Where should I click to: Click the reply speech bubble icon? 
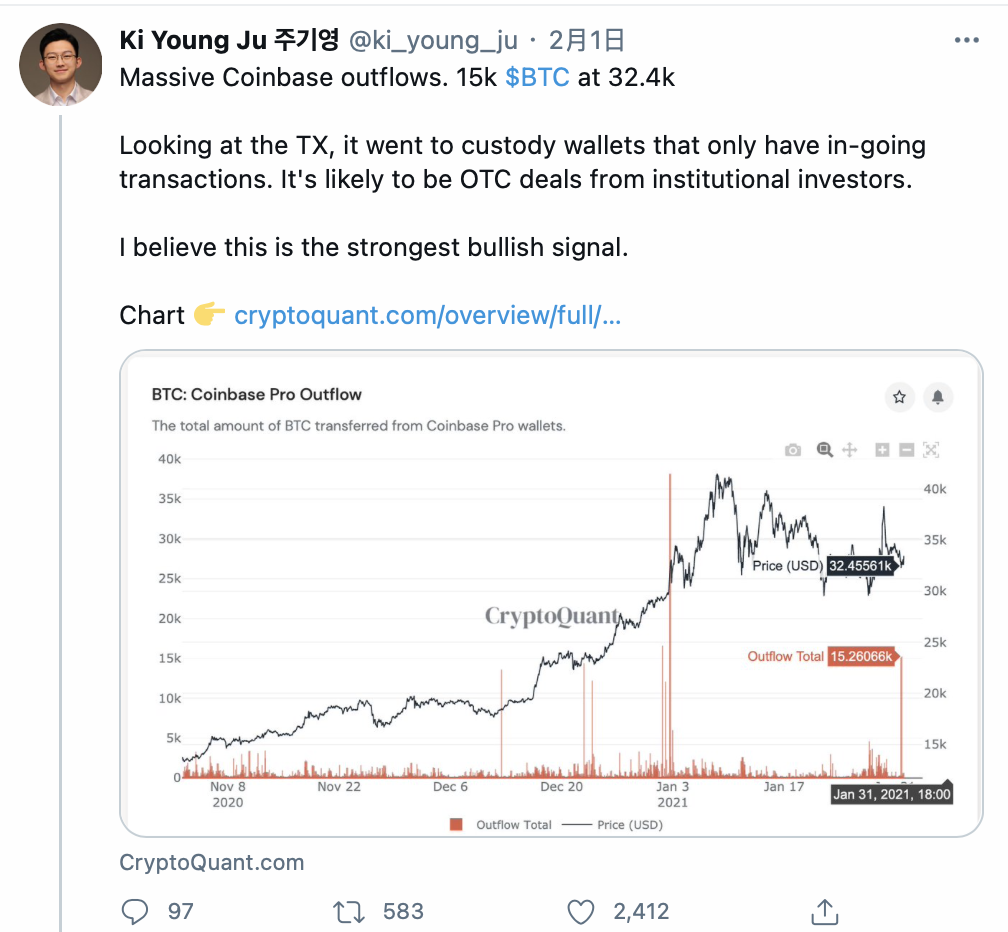click(x=134, y=911)
